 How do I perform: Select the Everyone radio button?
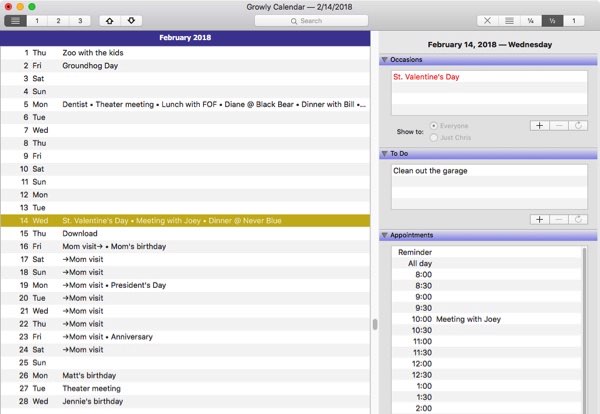tap(433, 126)
